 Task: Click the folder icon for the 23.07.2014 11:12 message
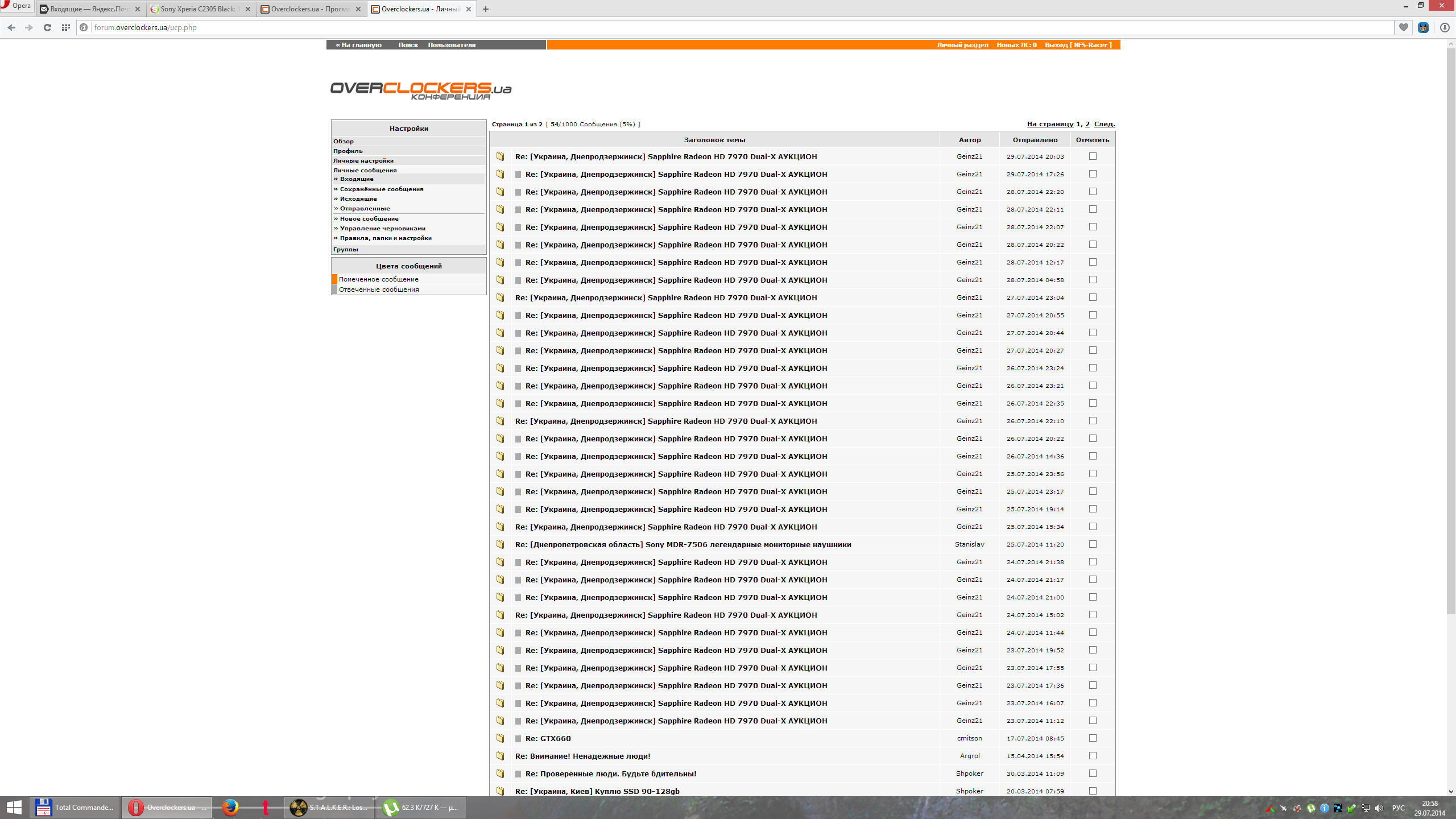pyautogui.click(x=500, y=721)
